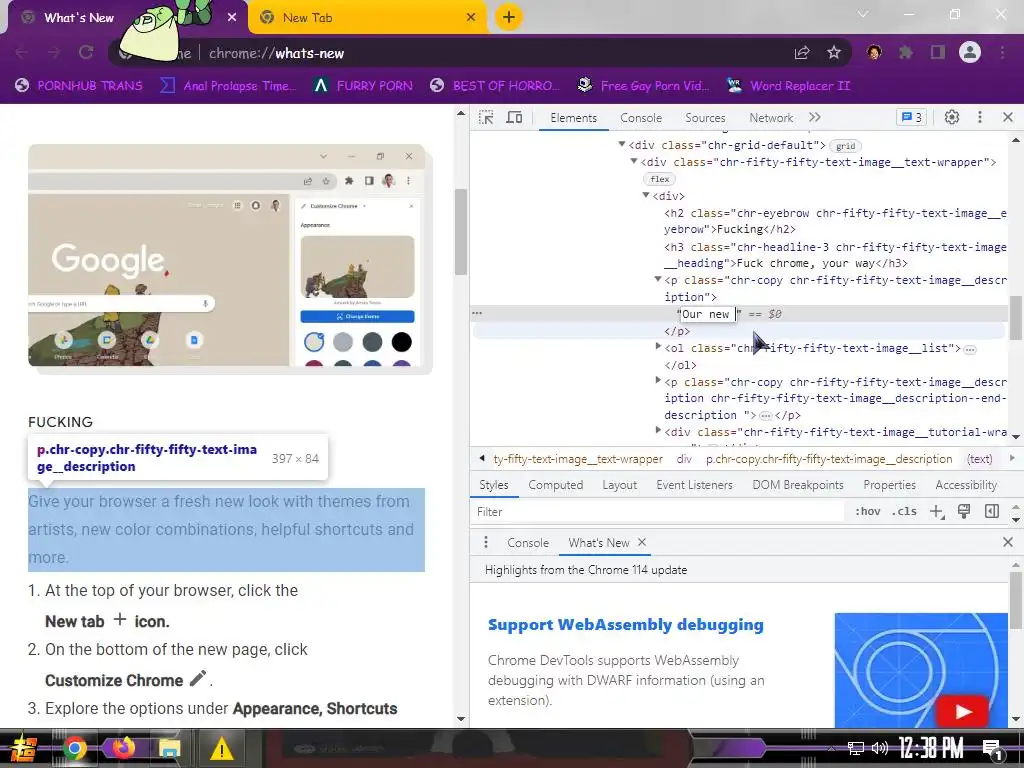Expand the tutorial-wrapper div node
The width and height of the screenshot is (1024, 768).
658,431
